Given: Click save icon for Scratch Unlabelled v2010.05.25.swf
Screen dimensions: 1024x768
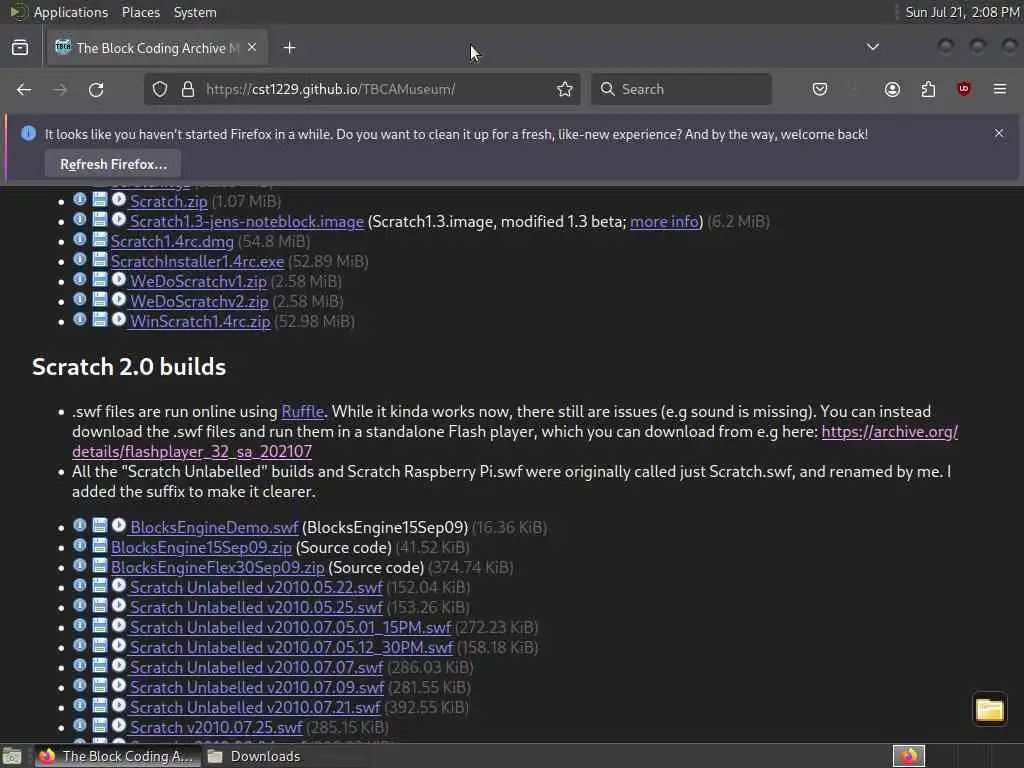Looking at the screenshot, I should (99, 605).
